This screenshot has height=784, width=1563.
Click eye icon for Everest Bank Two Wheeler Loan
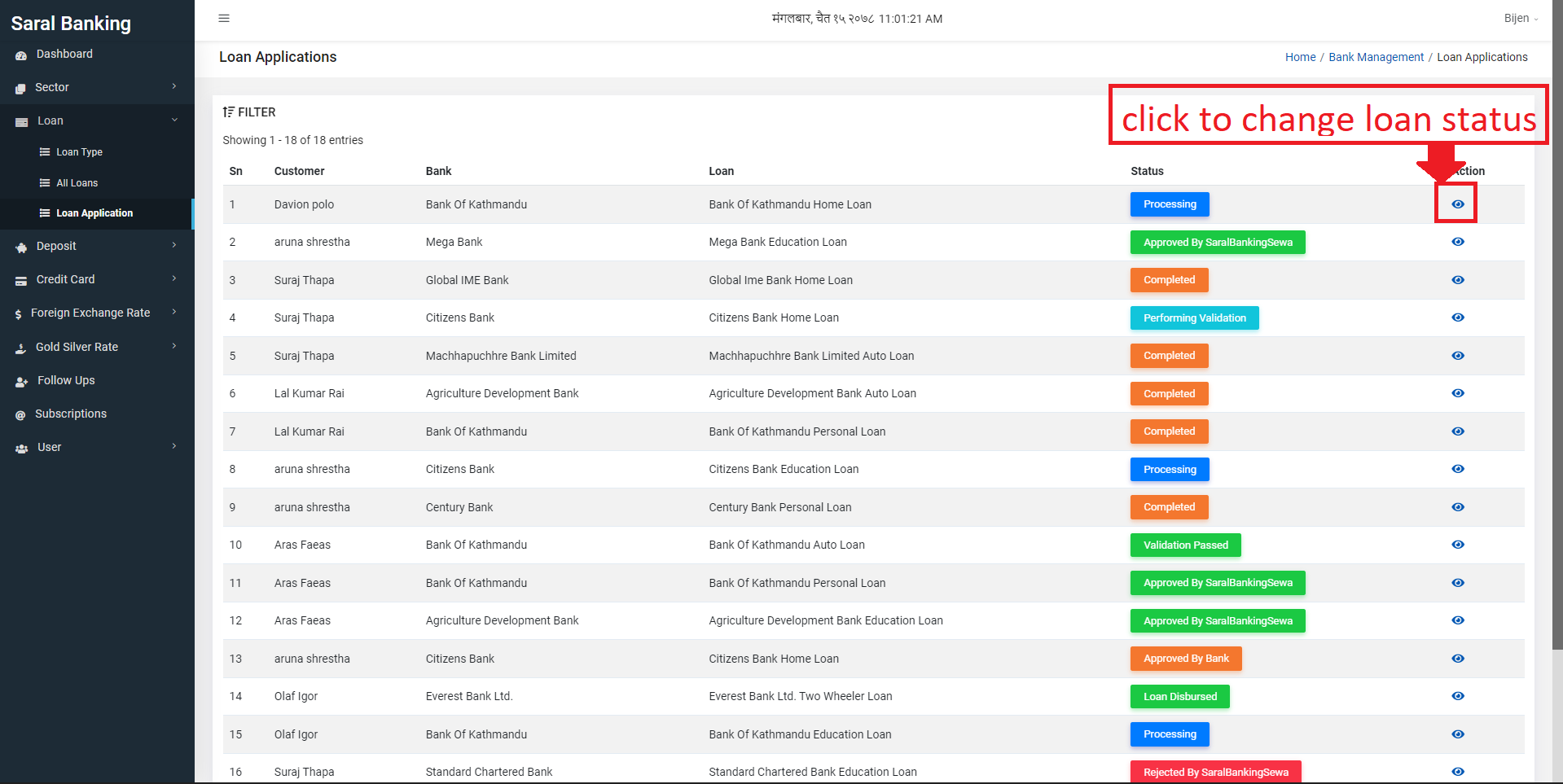click(1458, 696)
